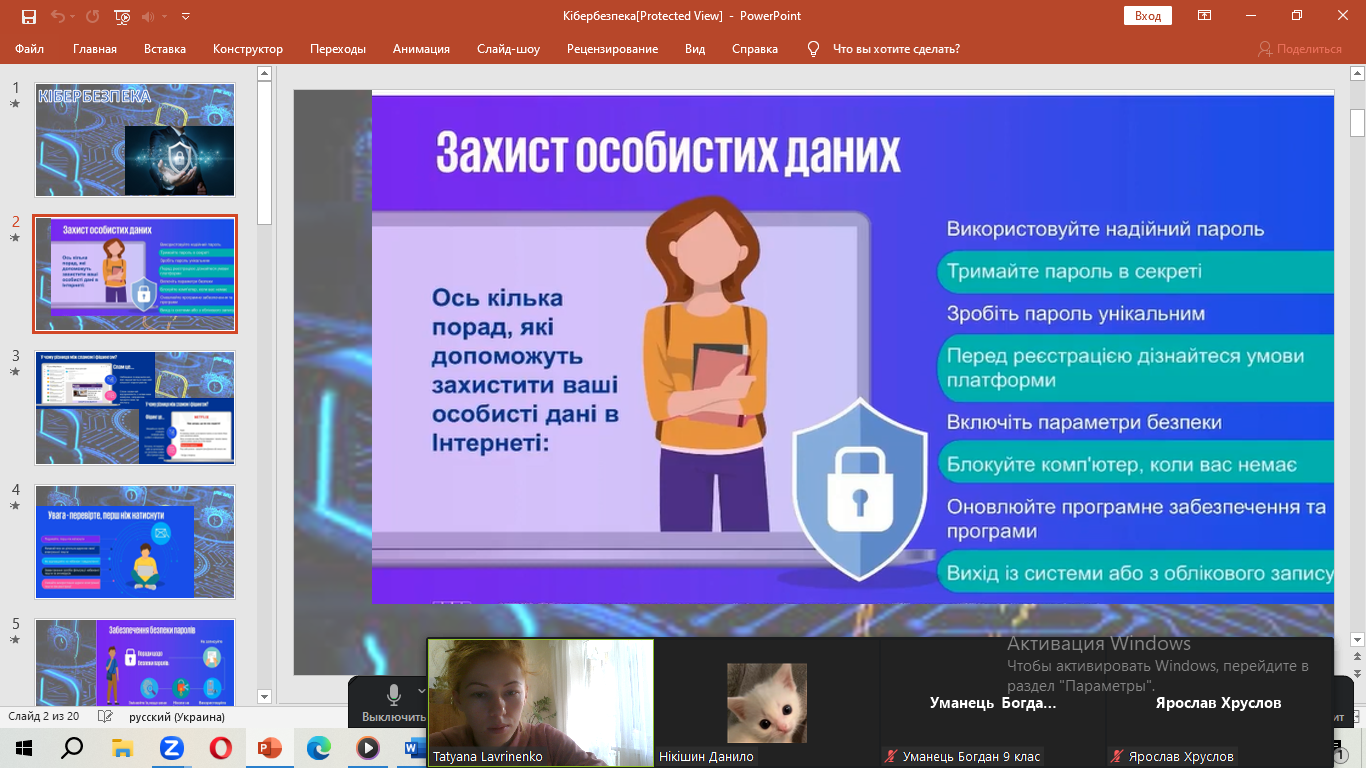Open media player icon in taskbar
1366x768 pixels.
pos(368,747)
